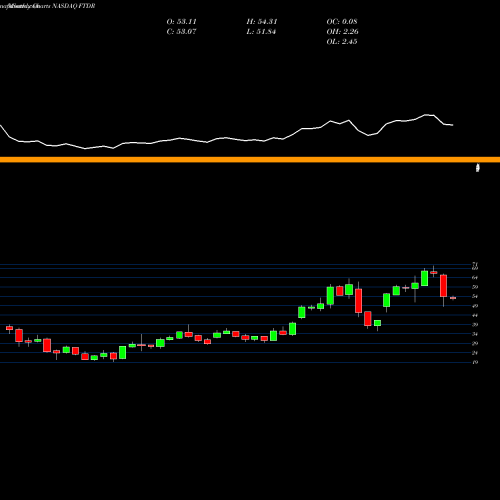
Task: Click the OH: 2.26 reading
Action: (x=342, y=32)
